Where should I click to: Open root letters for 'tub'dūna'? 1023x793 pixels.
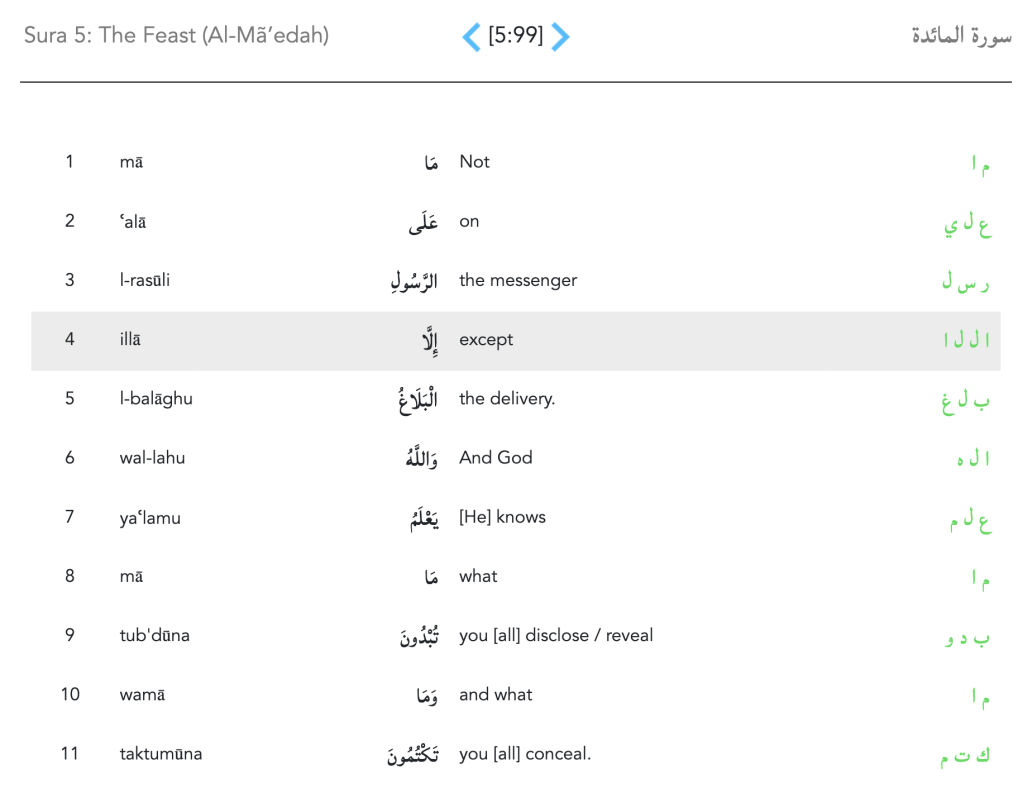point(967,638)
